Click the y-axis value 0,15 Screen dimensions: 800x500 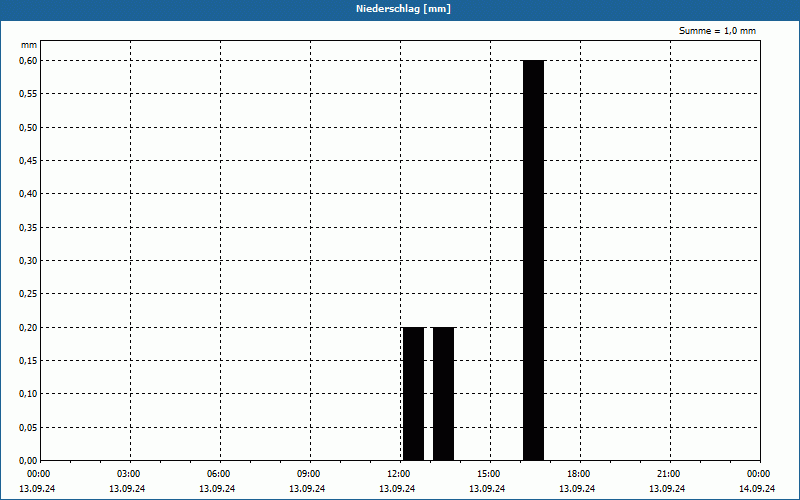pos(28,361)
